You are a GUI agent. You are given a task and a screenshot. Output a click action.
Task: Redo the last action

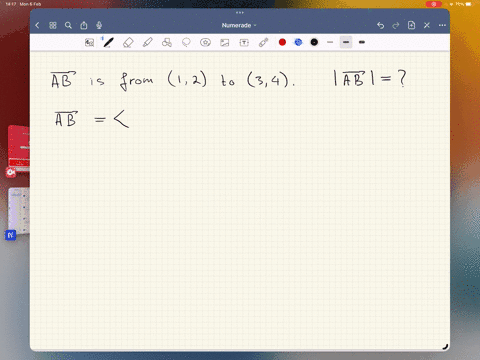click(396, 25)
